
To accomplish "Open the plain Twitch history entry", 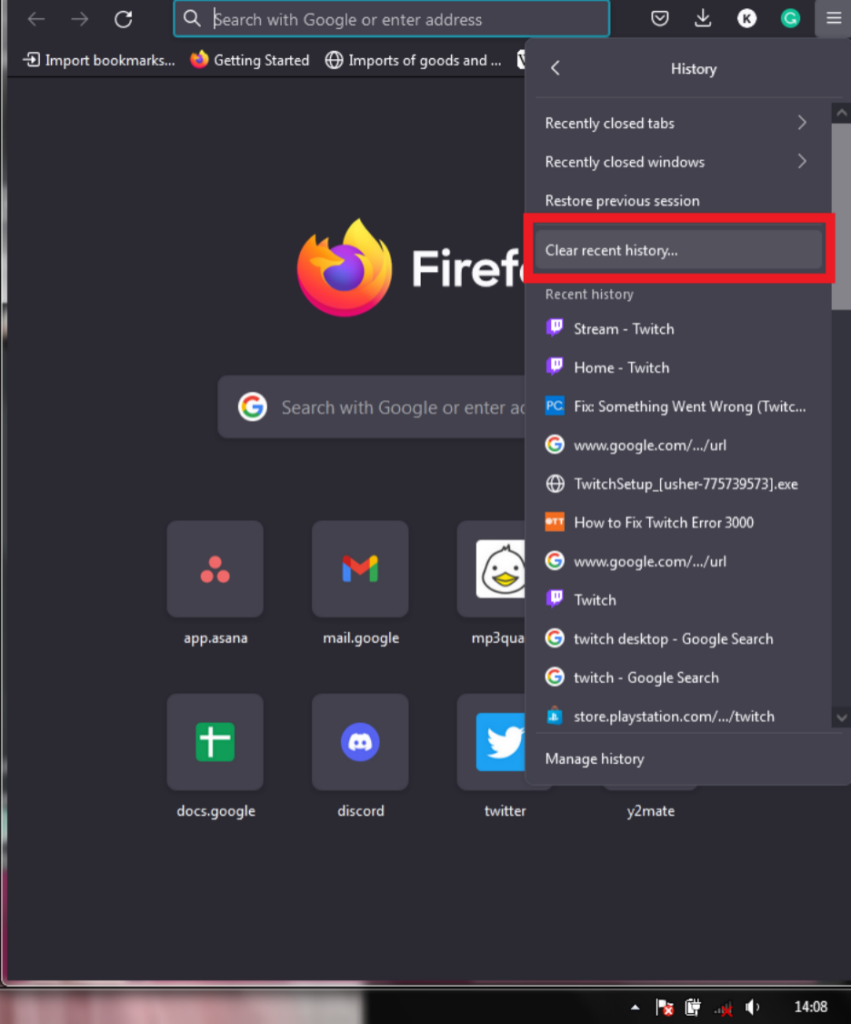I will point(677,600).
